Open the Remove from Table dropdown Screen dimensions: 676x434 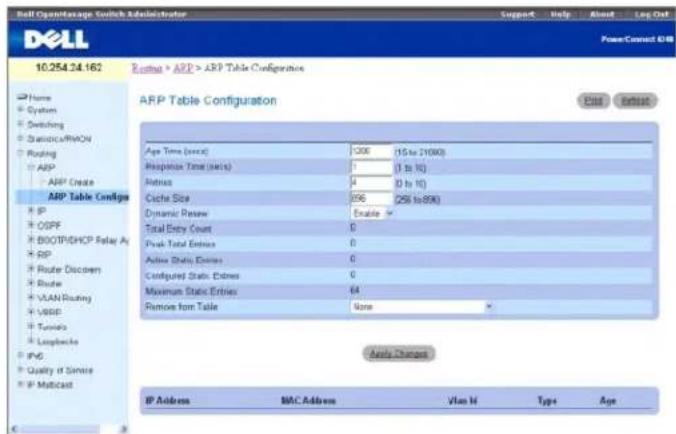(421, 306)
